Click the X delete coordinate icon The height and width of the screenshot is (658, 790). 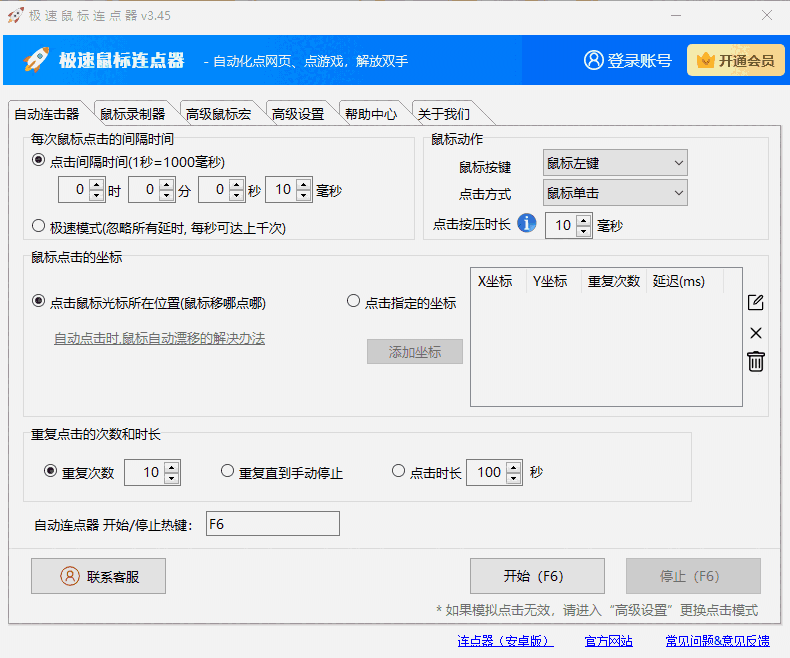756,333
